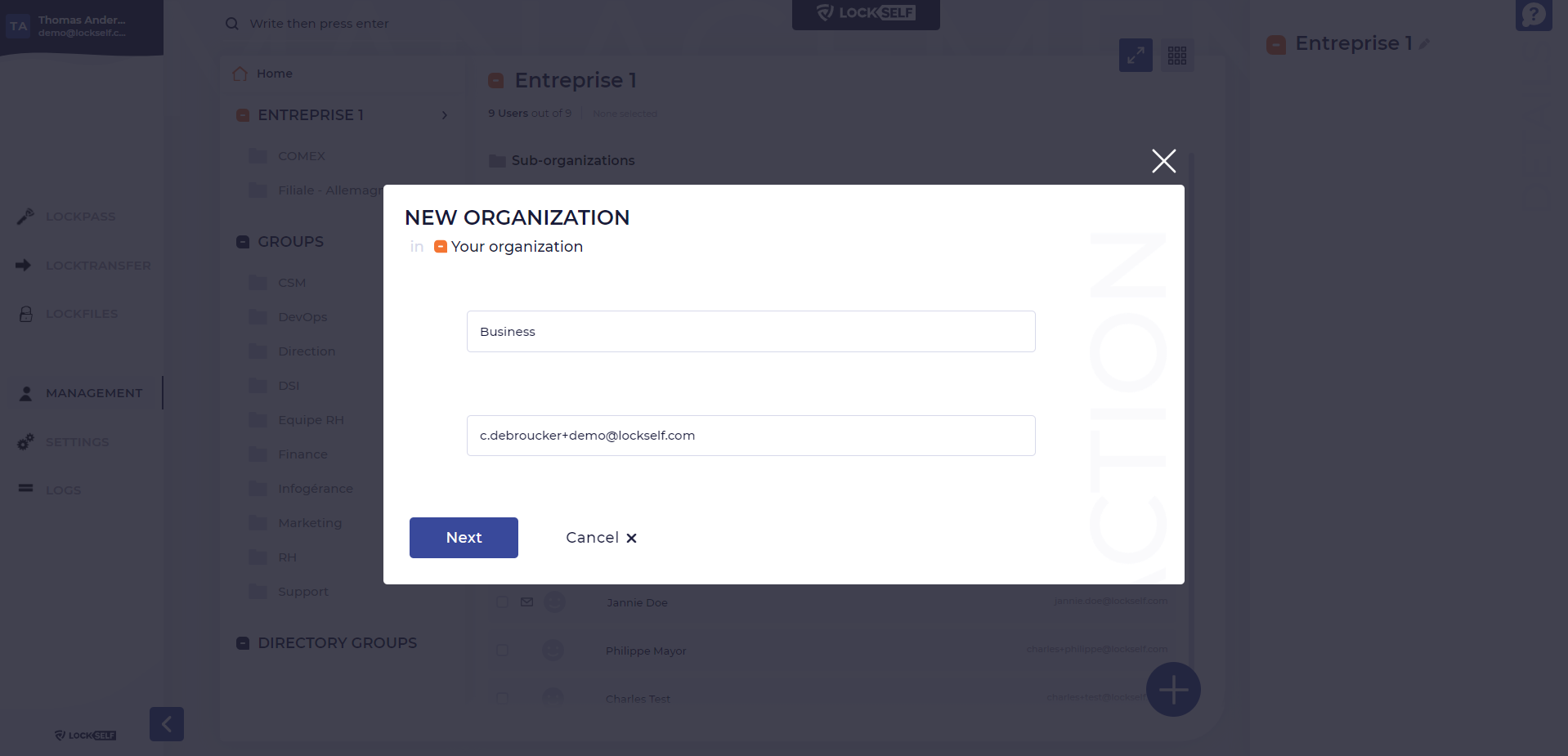The height and width of the screenshot is (756, 1568).
Task: Tick the checkbox next to Philippe Mayor
Action: (x=502, y=651)
